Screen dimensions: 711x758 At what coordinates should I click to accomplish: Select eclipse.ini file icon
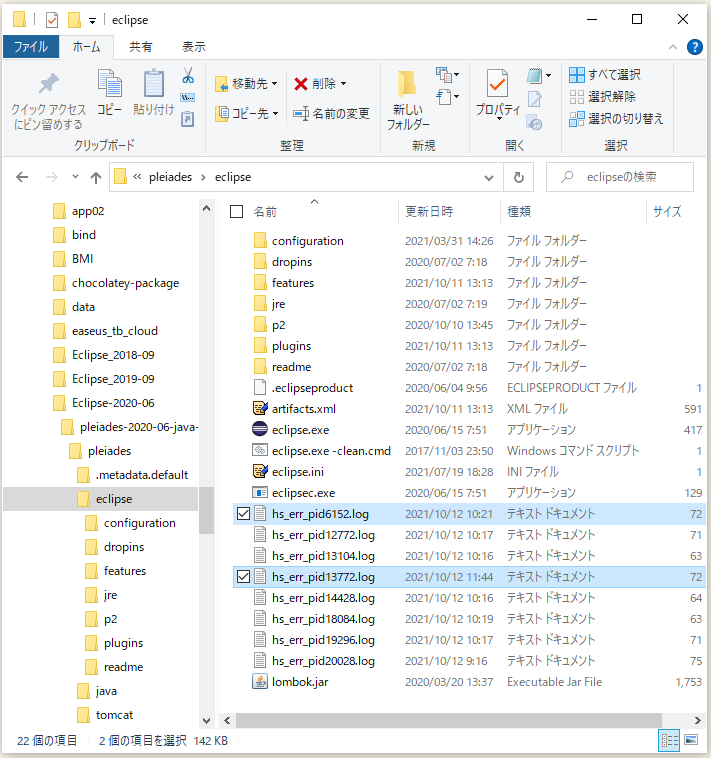pyautogui.click(x=260, y=471)
